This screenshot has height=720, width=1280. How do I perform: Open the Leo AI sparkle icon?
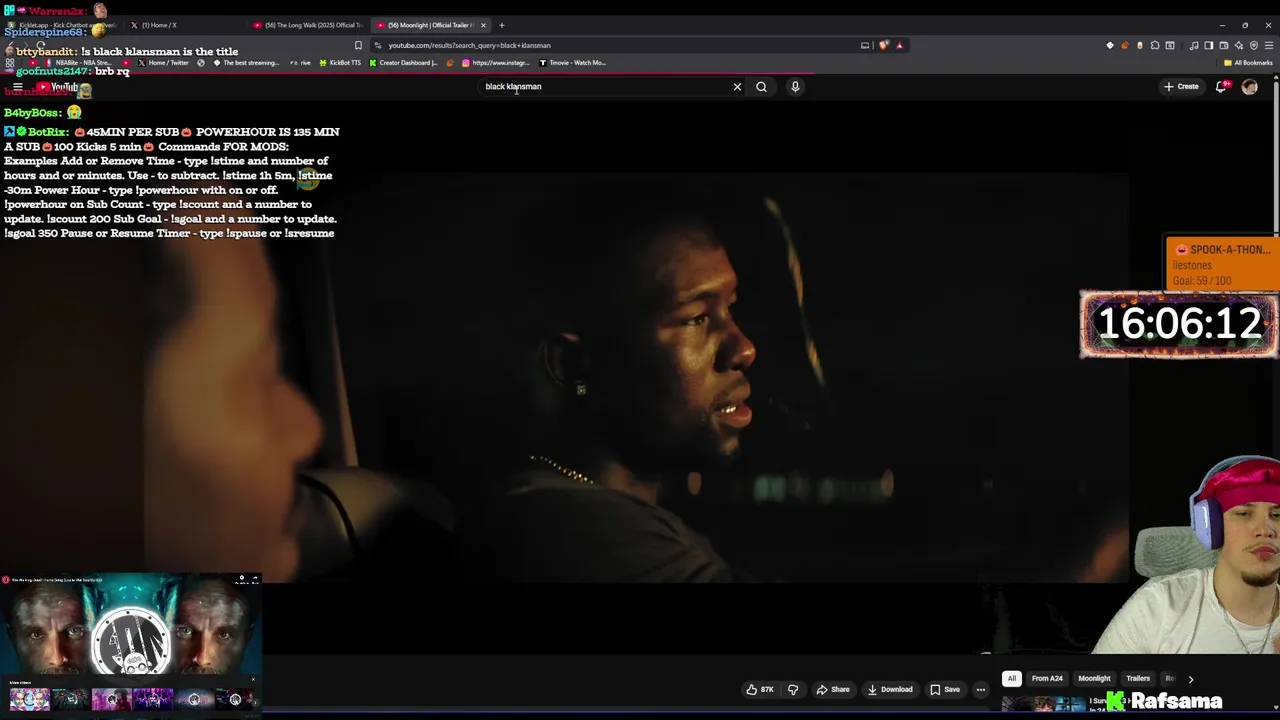coord(1239,45)
